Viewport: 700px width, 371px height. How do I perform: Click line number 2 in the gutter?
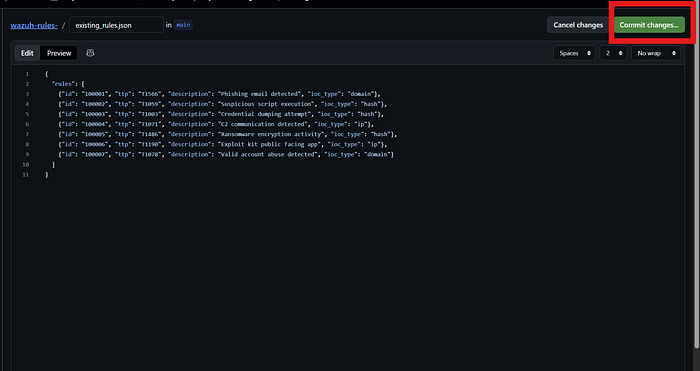point(27,84)
